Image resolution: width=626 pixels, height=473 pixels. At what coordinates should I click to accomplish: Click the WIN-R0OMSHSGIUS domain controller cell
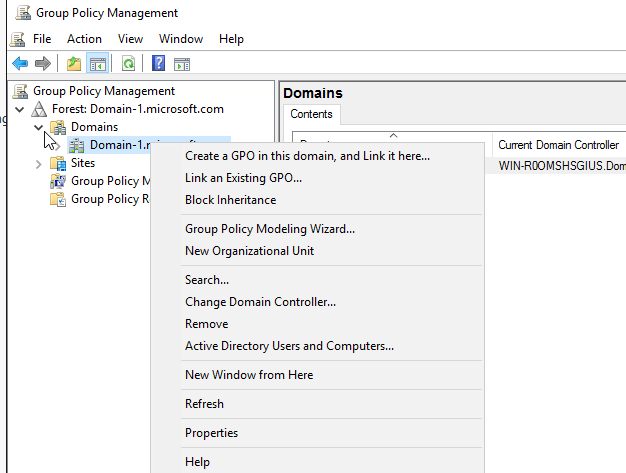point(562,166)
